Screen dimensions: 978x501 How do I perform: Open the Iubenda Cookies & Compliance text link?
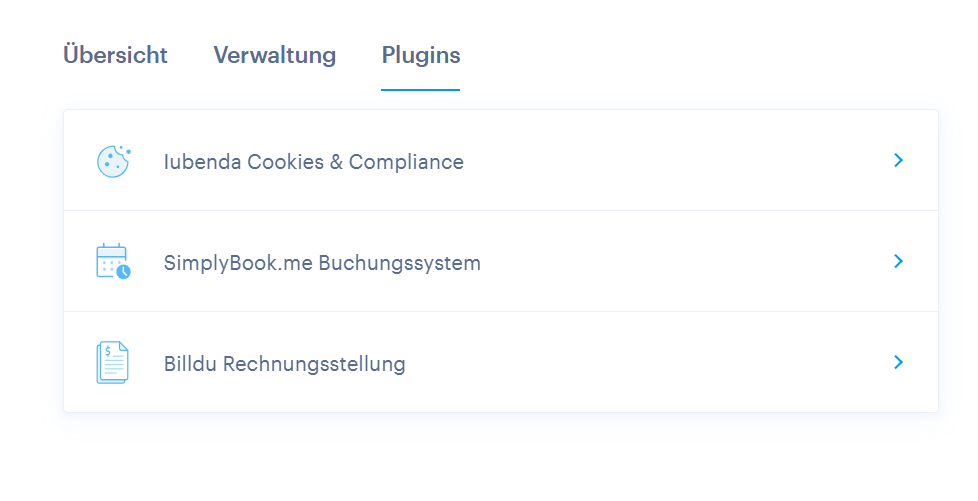[314, 162]
